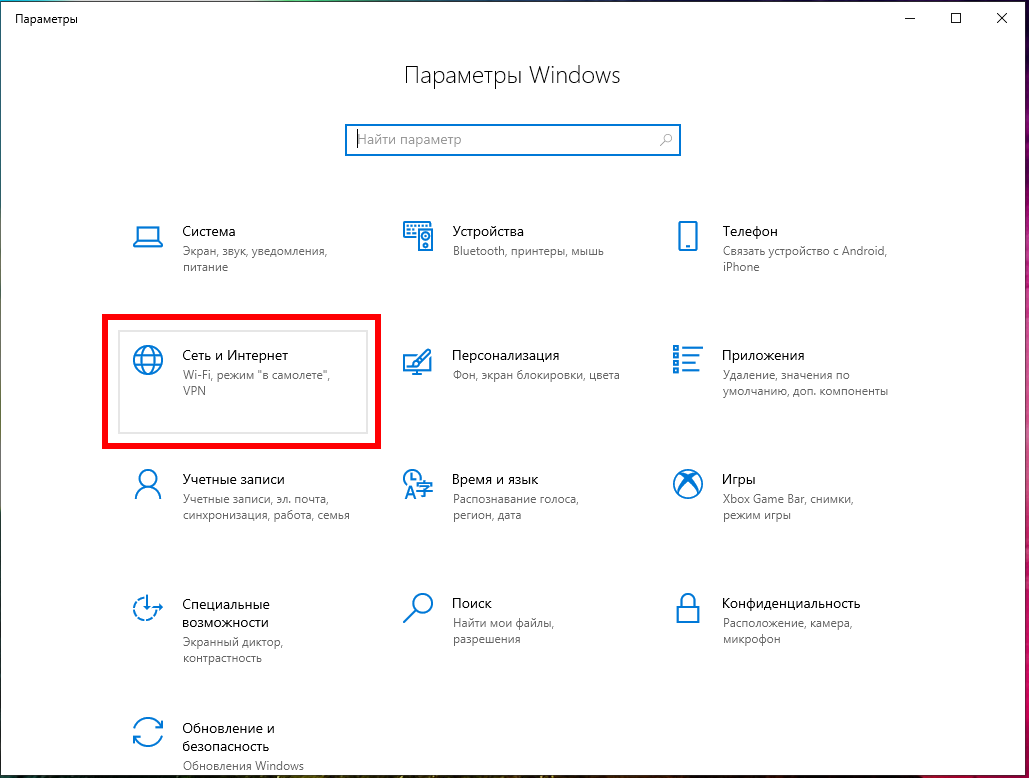The height and width of the screenshot is (778, 1029).
Task: Click the Обновление и безопасность refresh arrows icon
Action: click(148, 732)
